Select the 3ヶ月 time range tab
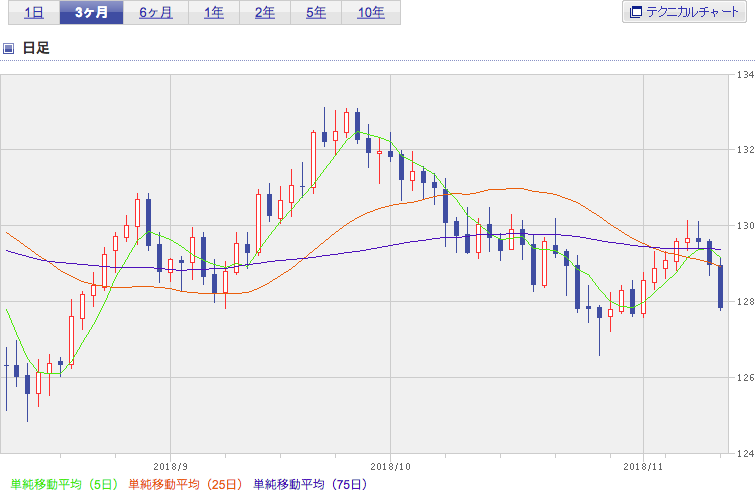 91,13
